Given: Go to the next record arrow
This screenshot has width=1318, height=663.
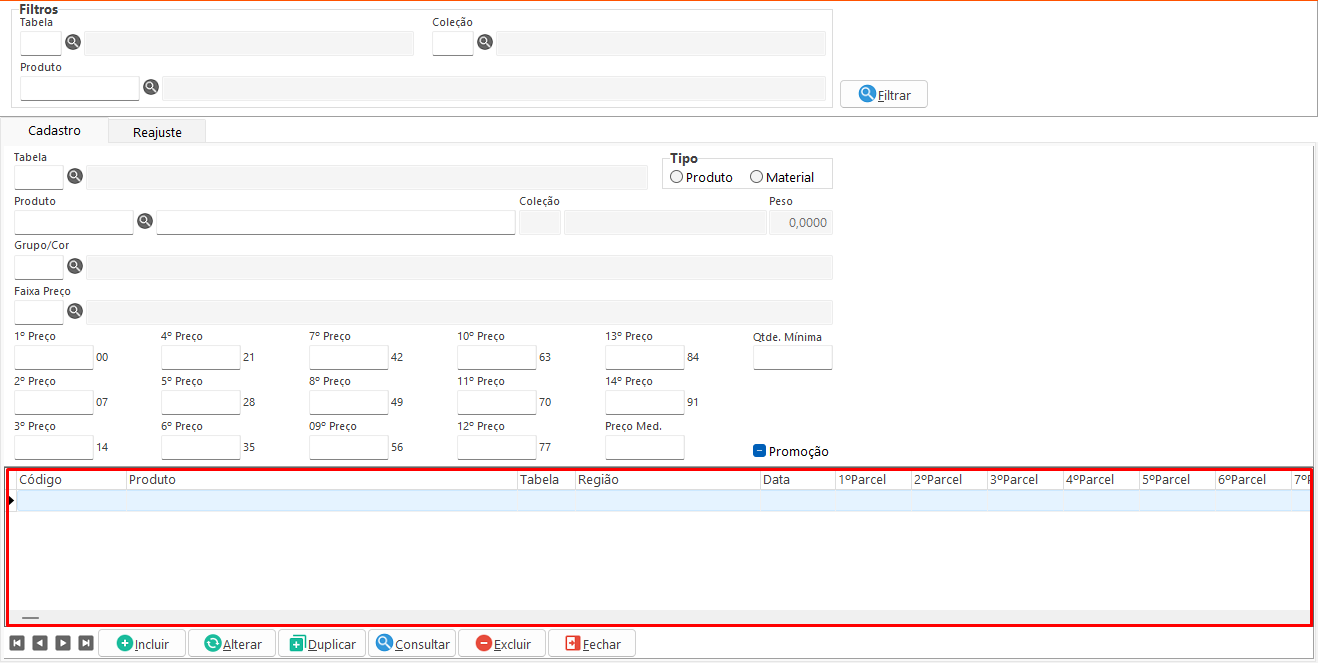Looking at the screenshot, I should coord(63,643).
